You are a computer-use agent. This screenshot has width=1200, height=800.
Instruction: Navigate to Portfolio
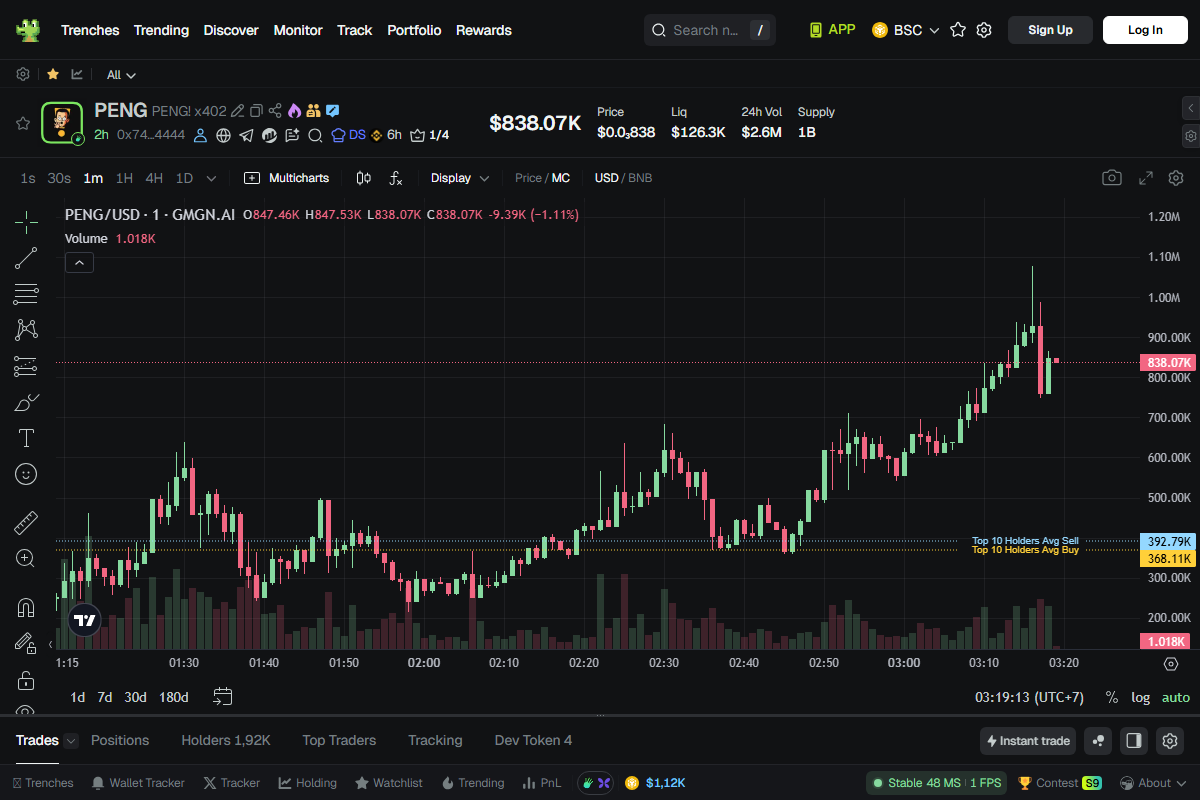click(x=414, y=30)
